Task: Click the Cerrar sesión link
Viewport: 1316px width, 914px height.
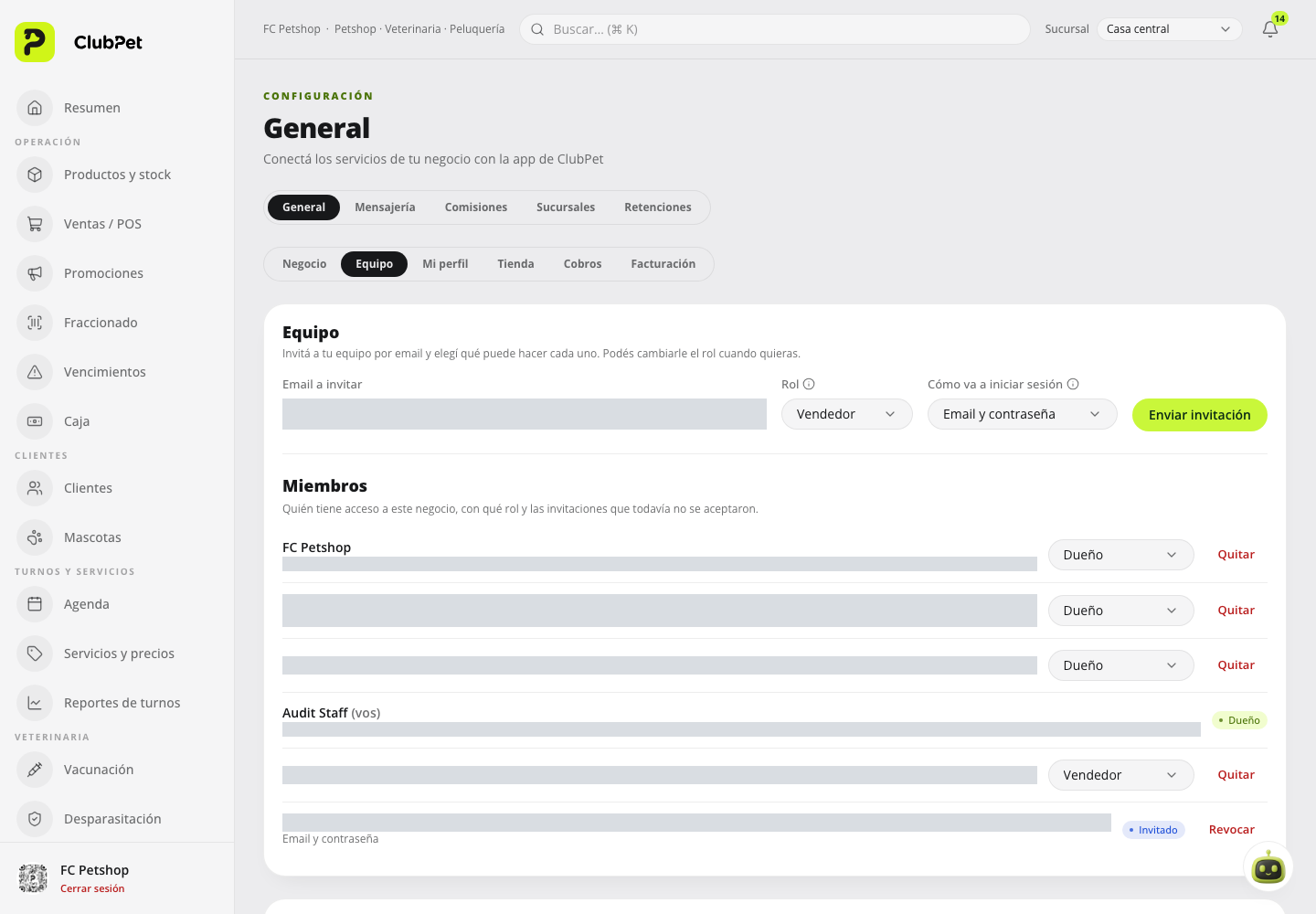Action: tap(92, 888)
